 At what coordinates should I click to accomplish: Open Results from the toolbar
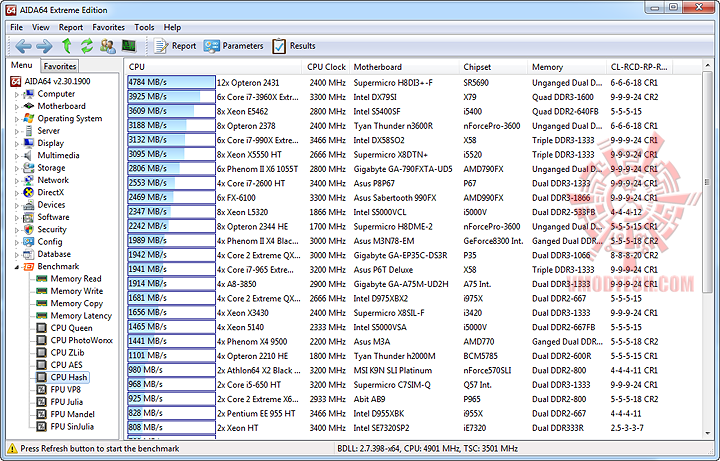[293, 46]
